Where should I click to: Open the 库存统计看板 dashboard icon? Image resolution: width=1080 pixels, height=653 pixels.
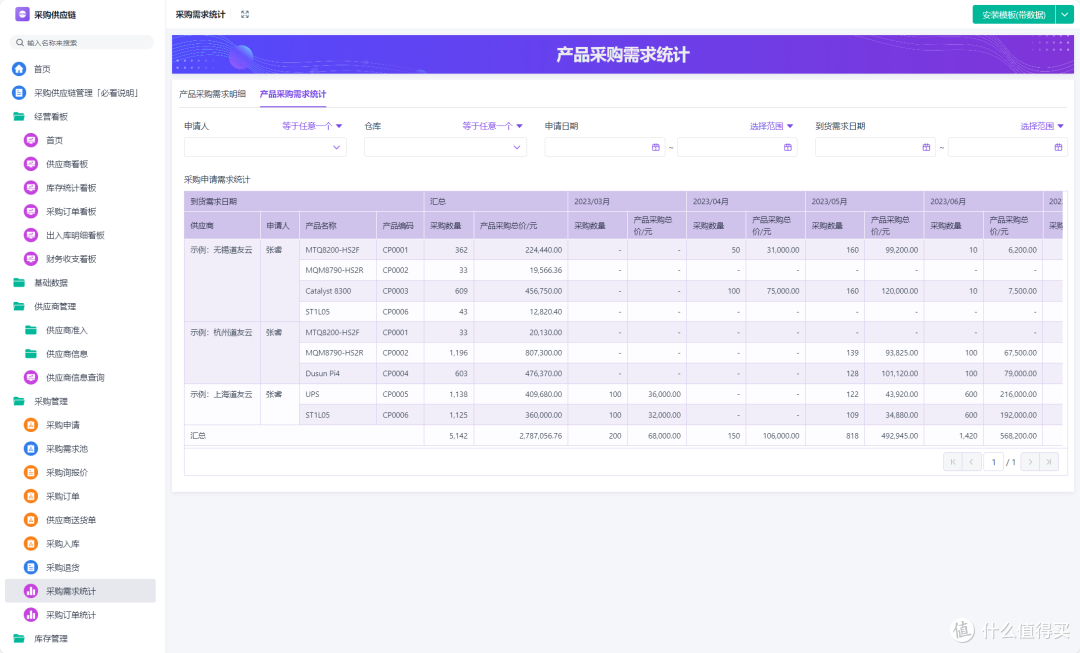[x=30, y=187]
